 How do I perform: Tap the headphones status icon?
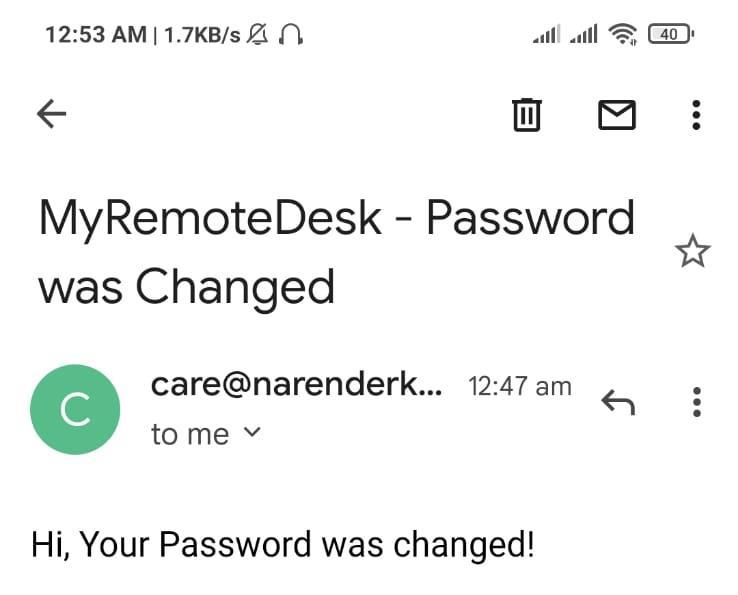click(291, 35)
